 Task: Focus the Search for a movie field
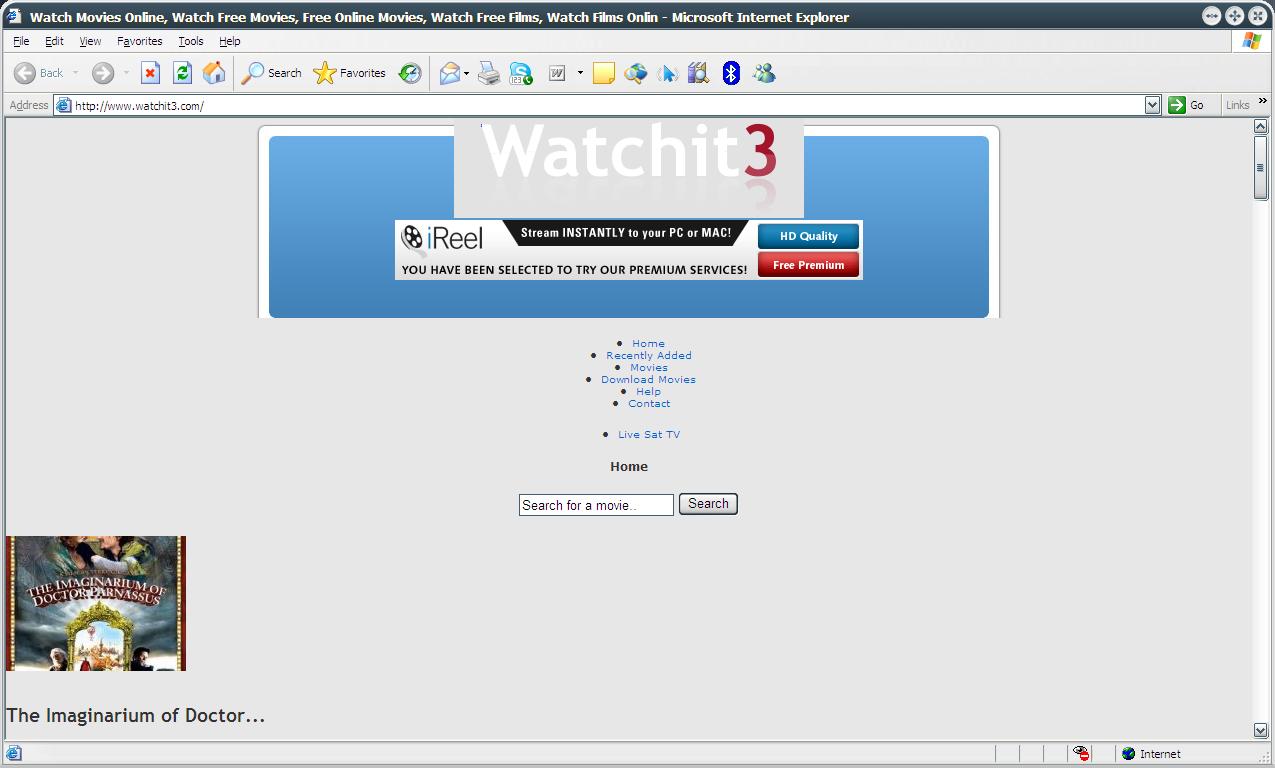[x=596, y=505]
